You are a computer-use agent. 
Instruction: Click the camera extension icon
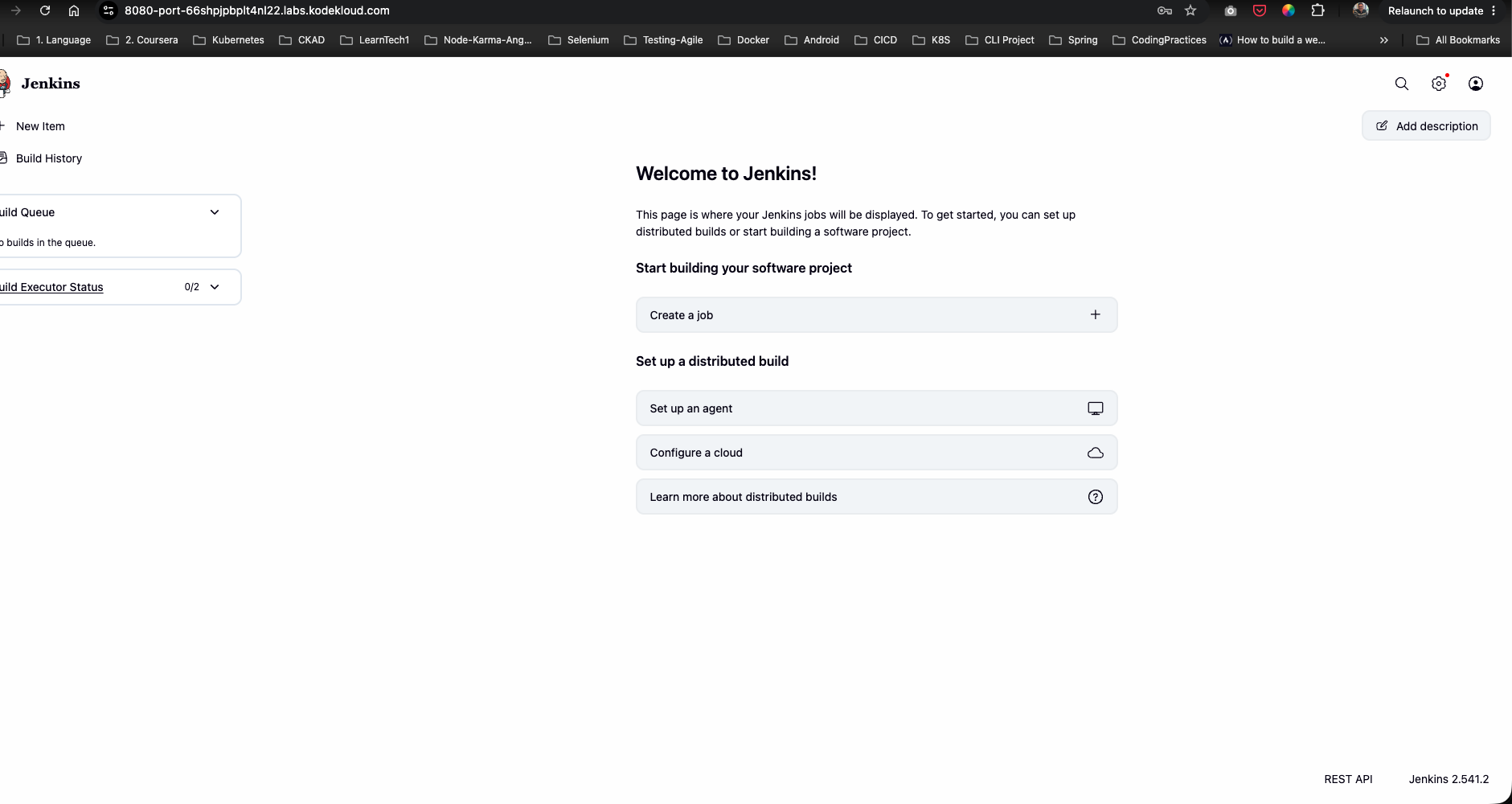pyautogui.click(x=1230, y=10)
